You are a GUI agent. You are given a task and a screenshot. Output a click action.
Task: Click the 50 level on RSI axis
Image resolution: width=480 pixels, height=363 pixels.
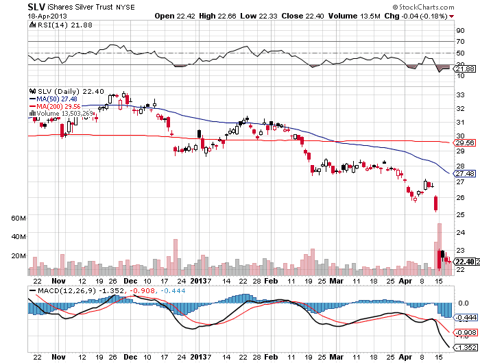pyautogui.click(x=460, y=53)
